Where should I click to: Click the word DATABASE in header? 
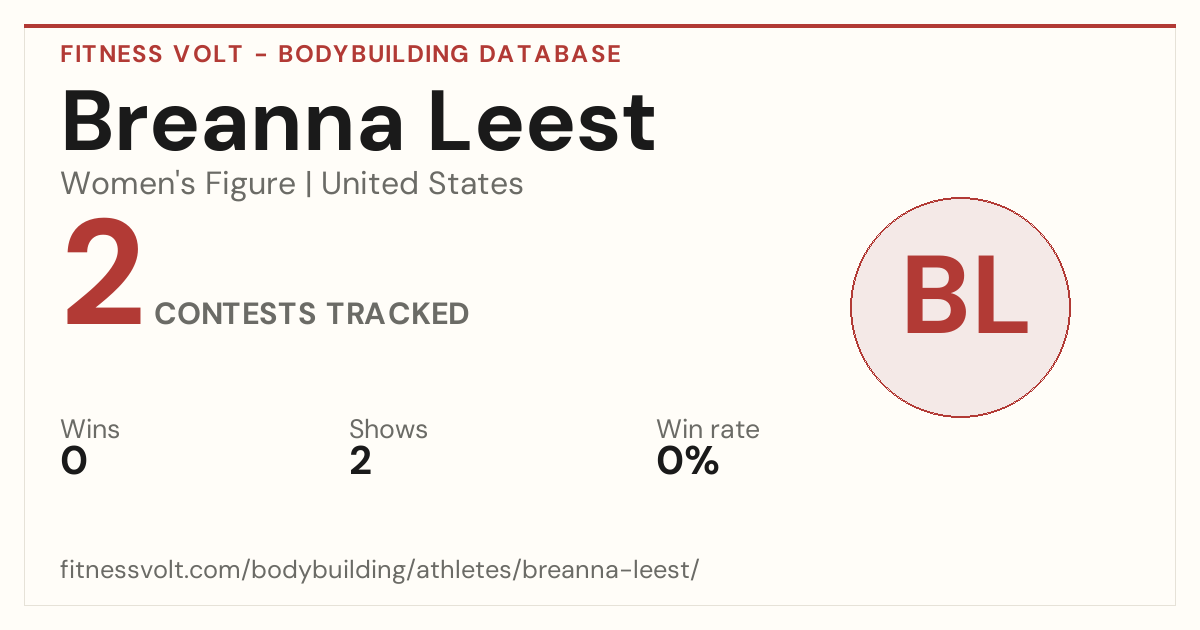pyautogui.click(x=550, y=54)
